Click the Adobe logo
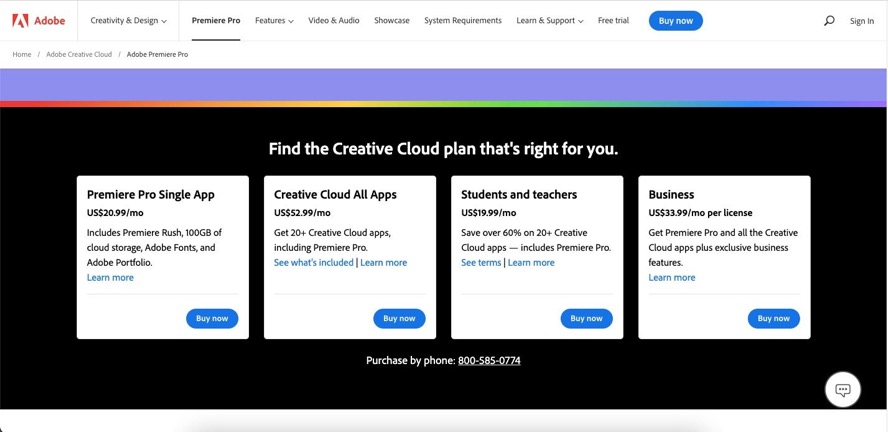888x432 pixels. coord(39,21)
